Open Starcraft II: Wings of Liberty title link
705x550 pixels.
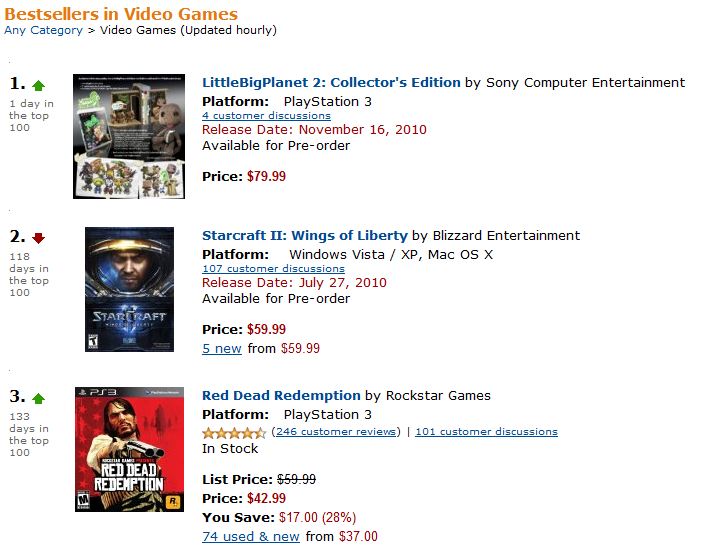(305, 236)
